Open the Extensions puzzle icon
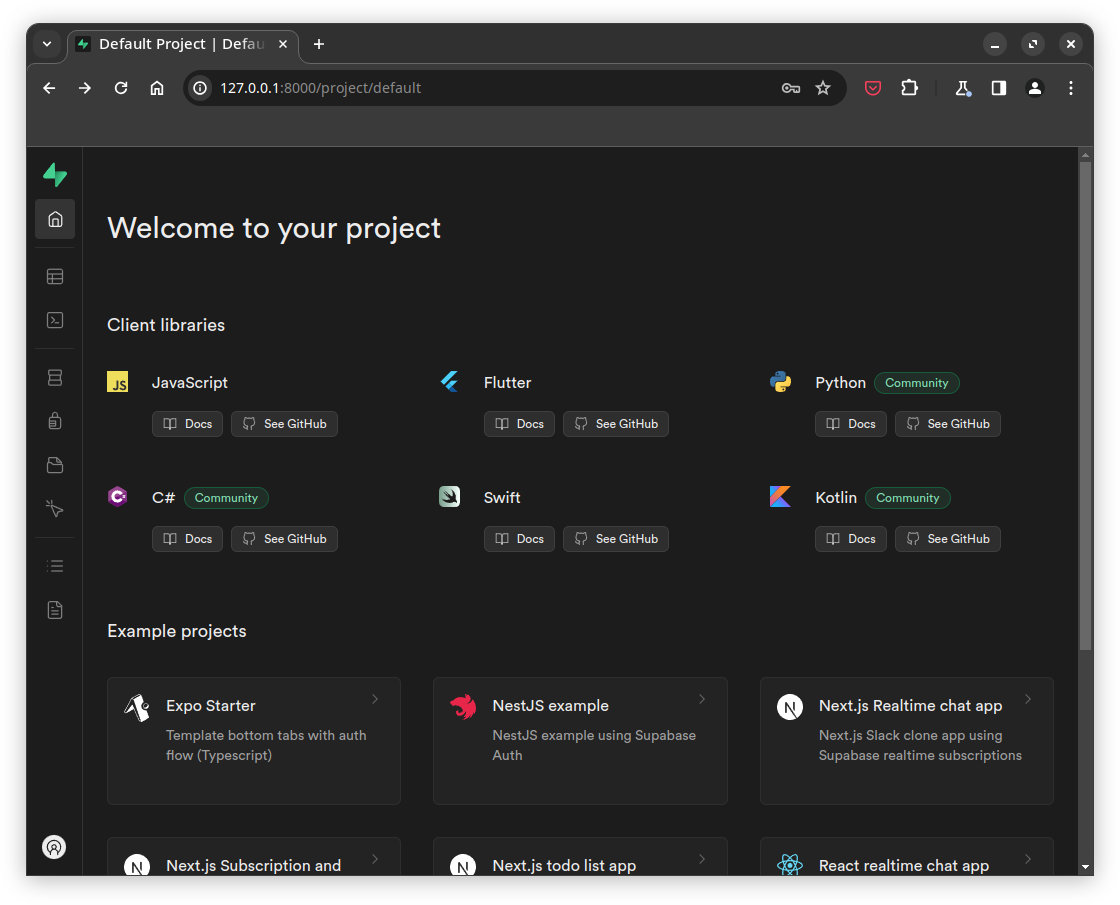1120x905 pixels. pyautogui.click(x=909, y=88)
